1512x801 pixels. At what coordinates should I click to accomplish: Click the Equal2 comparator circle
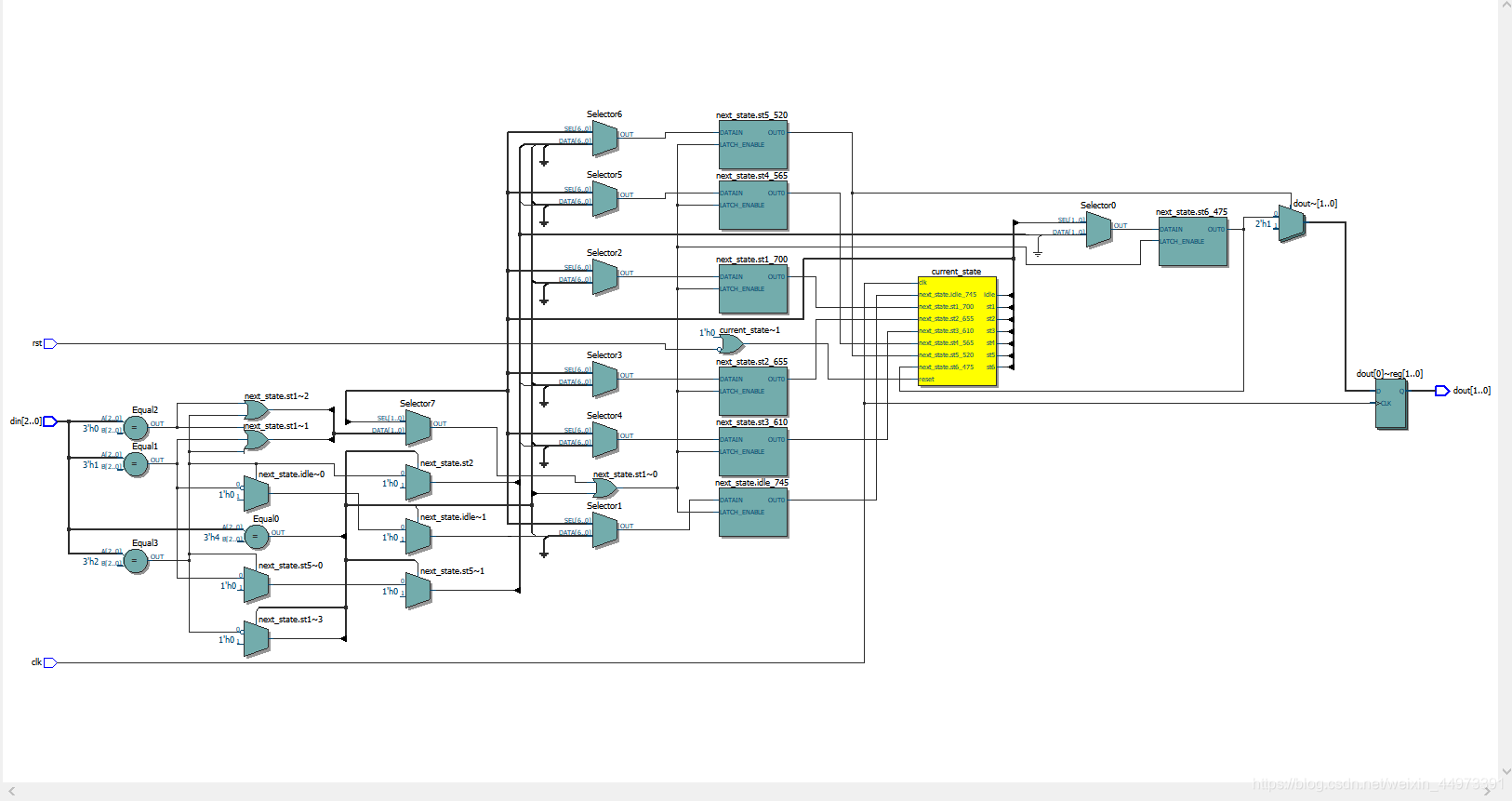pos(136,428)
